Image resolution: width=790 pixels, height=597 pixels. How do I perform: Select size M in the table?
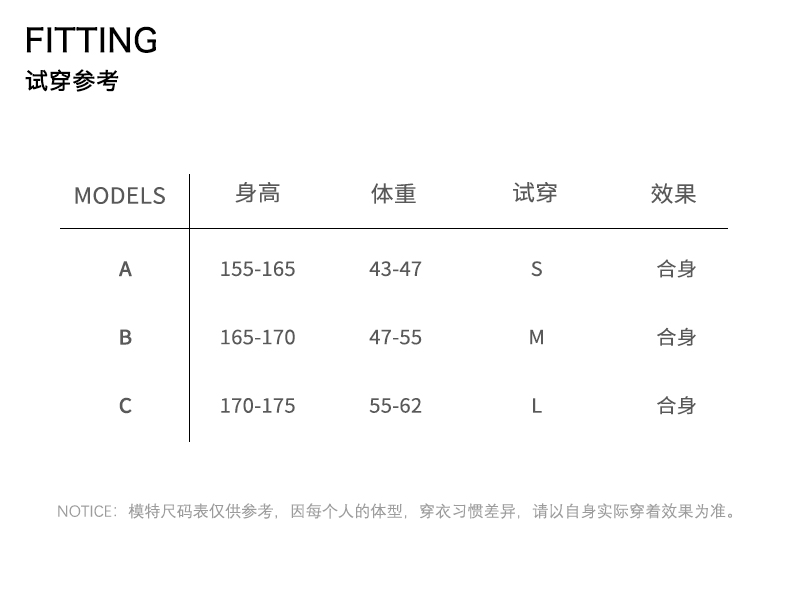(x=536, y=337)
